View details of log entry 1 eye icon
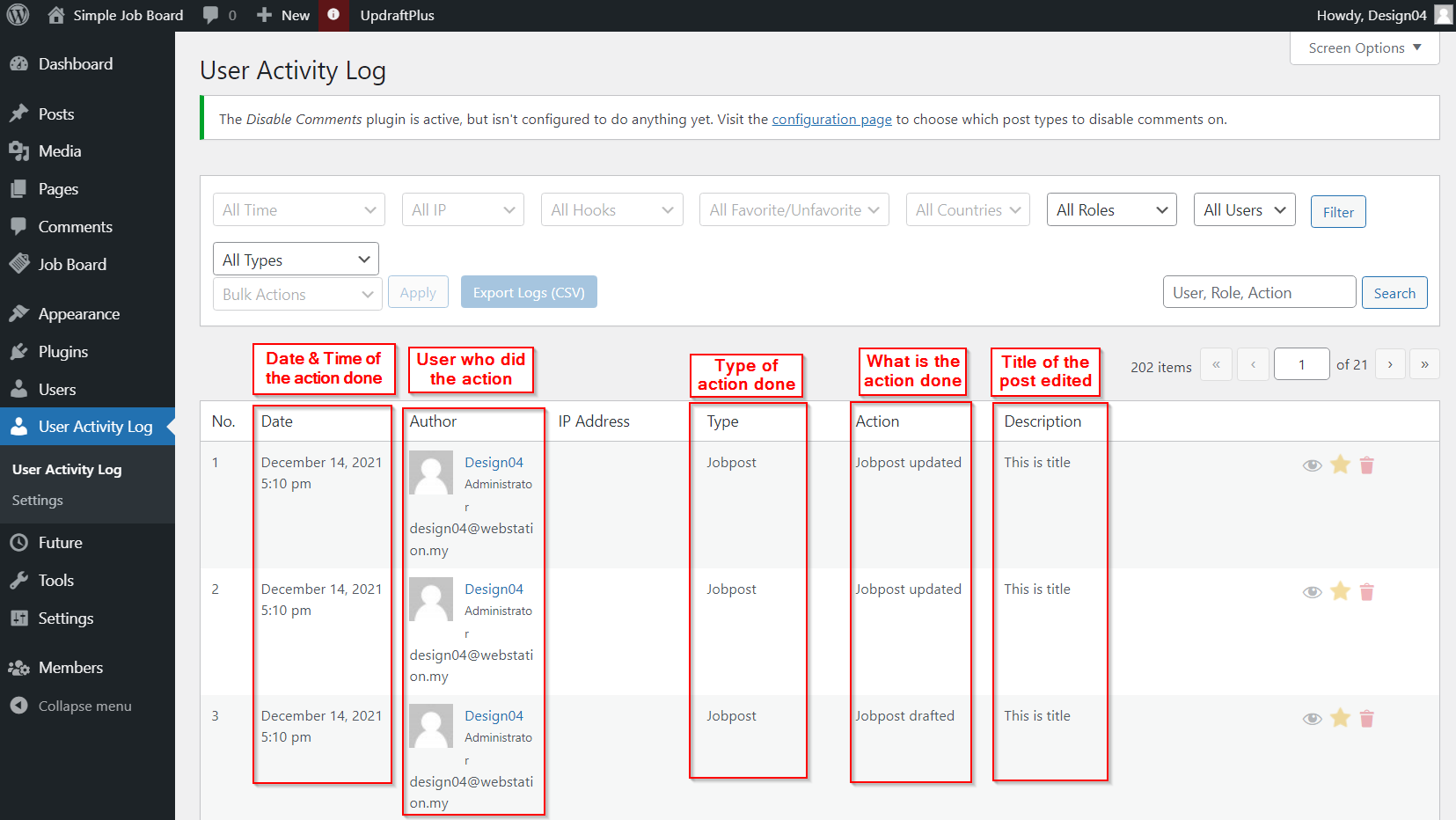 (1312, 465)
